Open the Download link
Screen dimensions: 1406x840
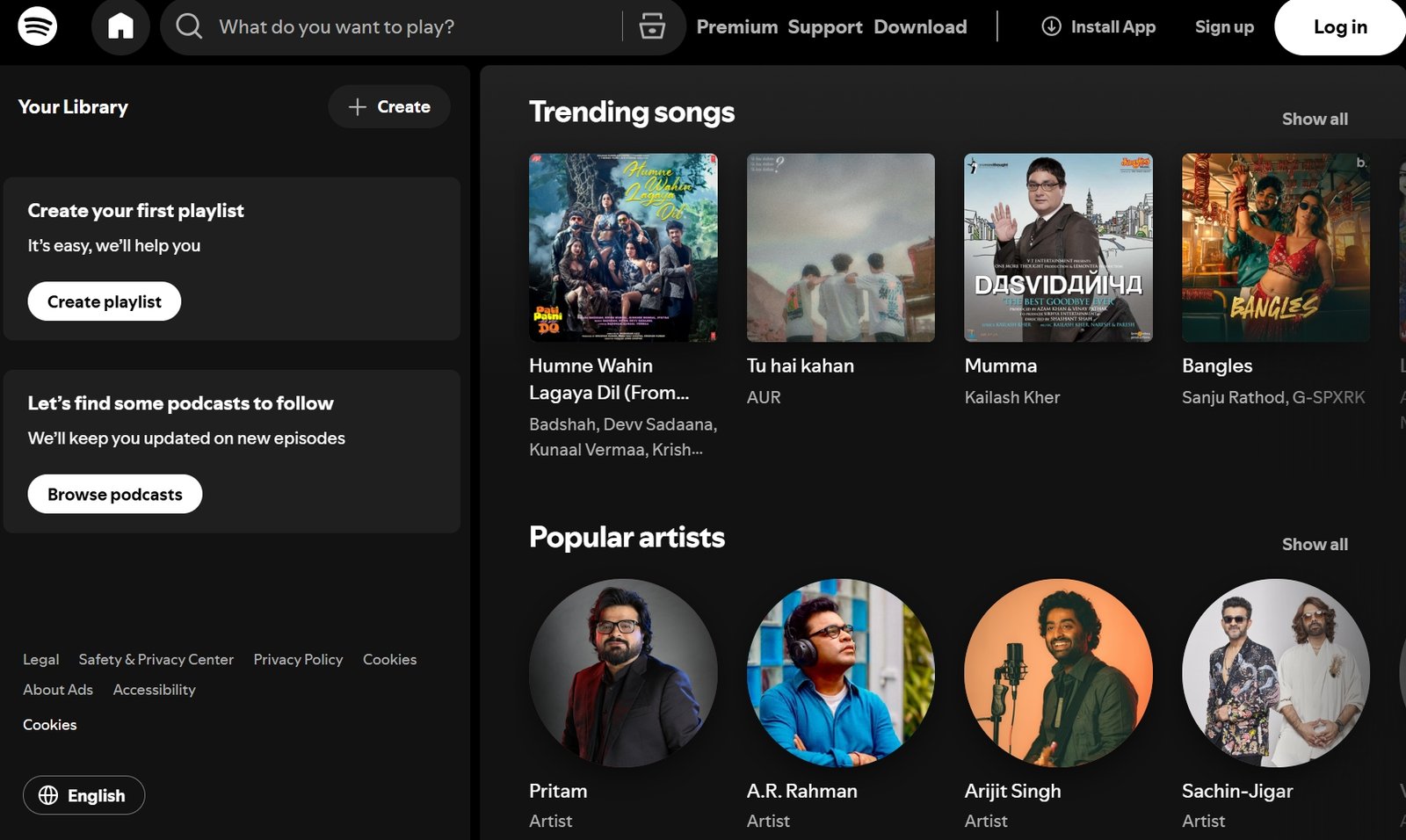(920, 27)
